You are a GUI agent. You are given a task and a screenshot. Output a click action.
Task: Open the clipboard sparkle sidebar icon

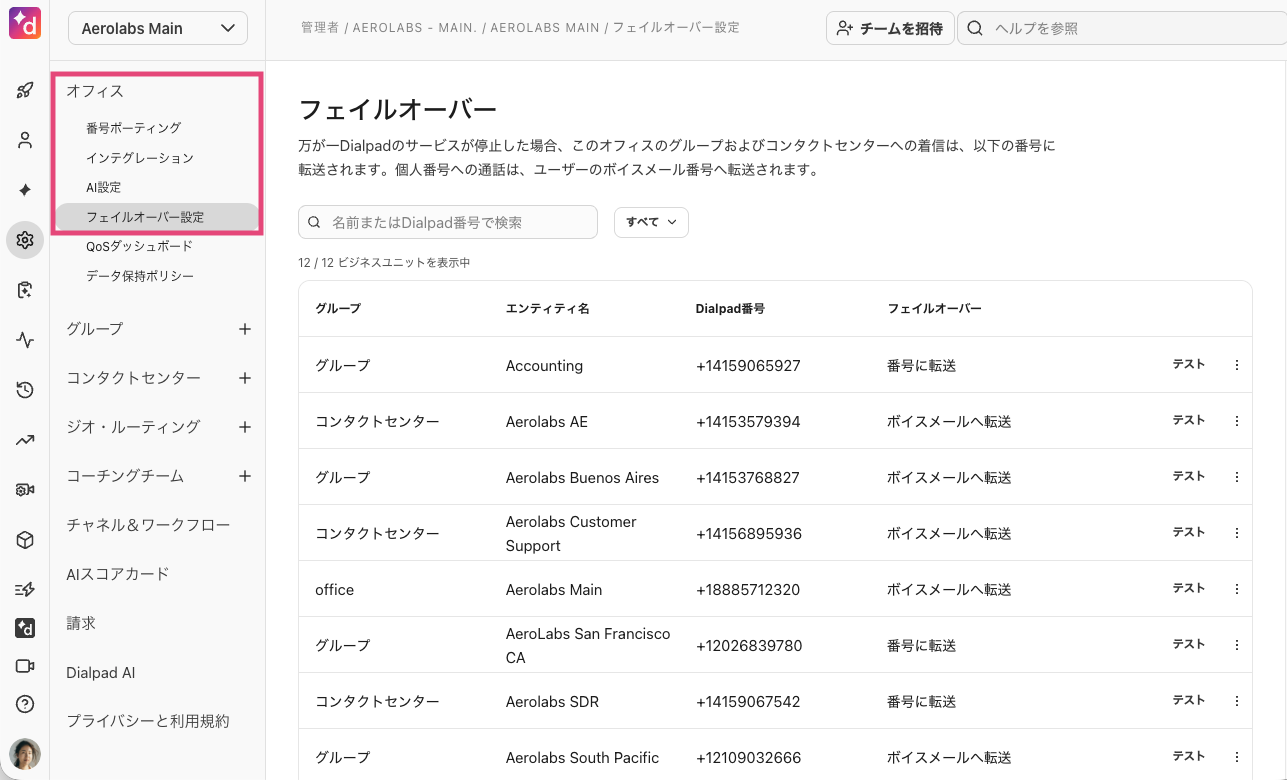click(x=25, y=290)
